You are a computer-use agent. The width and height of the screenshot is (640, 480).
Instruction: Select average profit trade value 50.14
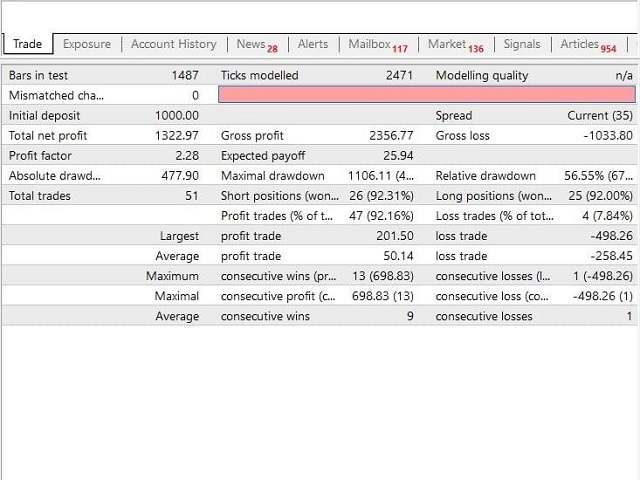pyautogui.click(x=398, y=256)
